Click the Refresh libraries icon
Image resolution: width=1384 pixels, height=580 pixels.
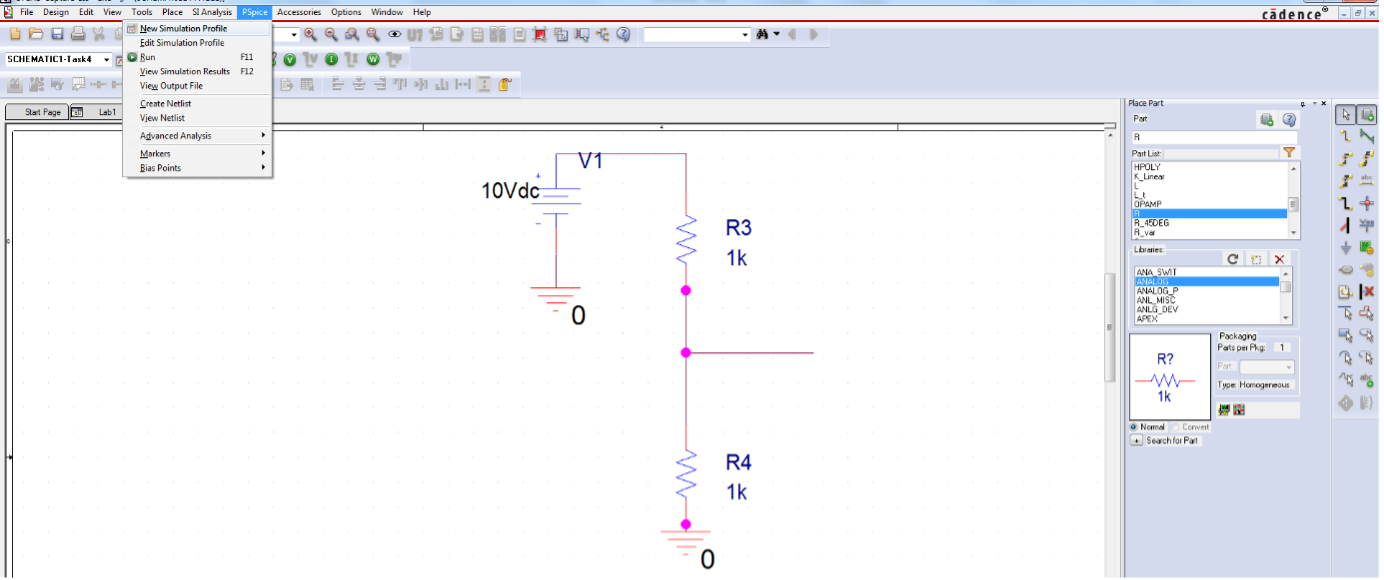tap(1233, 259)
